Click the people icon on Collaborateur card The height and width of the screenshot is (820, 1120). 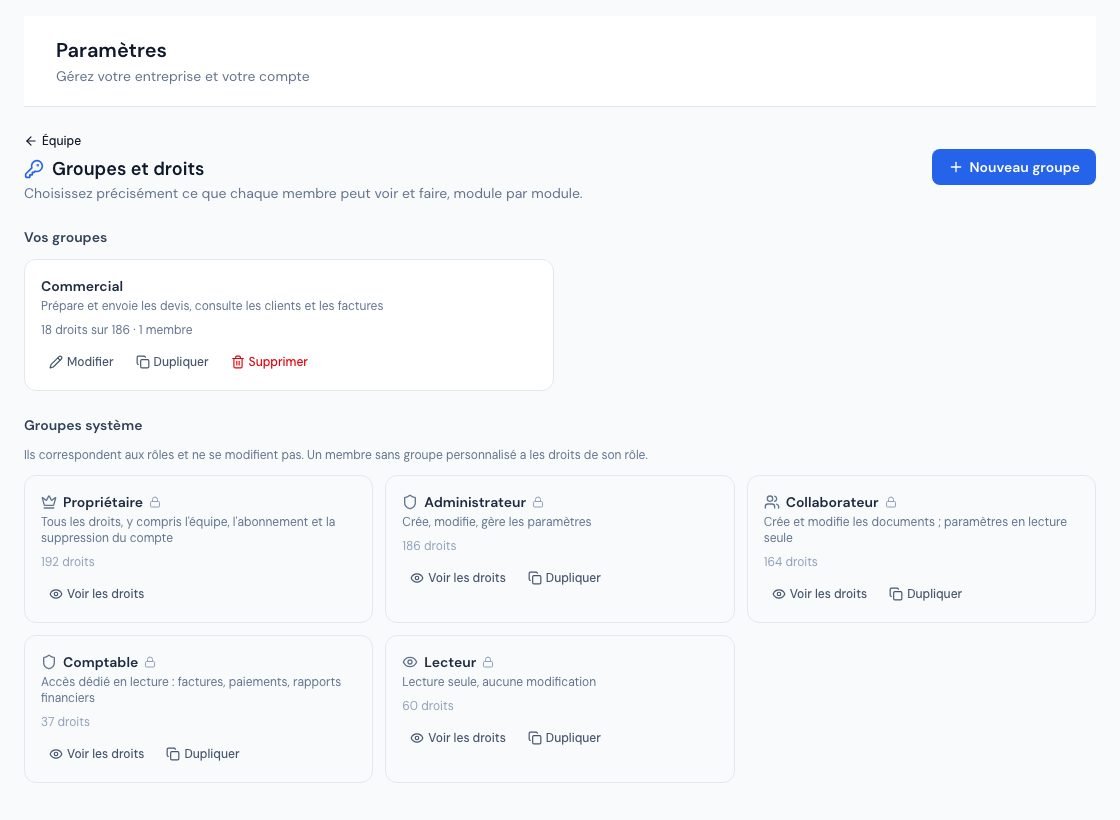(x=771, y=502)
